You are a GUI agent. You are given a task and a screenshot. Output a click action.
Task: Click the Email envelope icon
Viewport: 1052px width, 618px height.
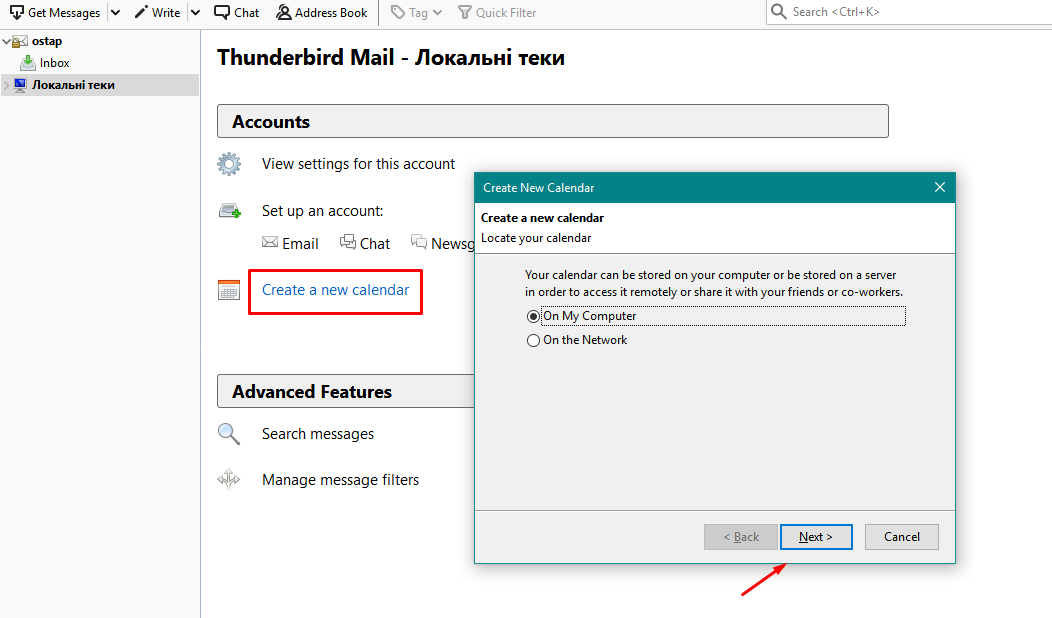click(270, 242)
